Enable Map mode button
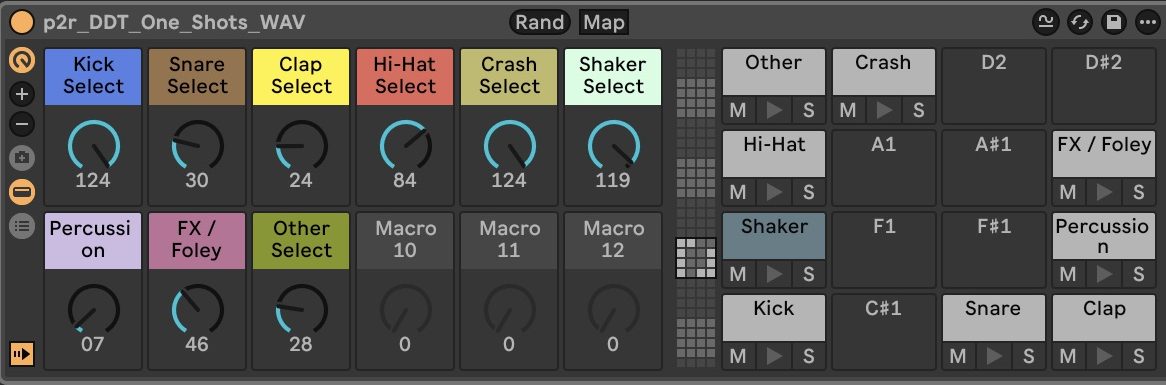The height and width of the screenshot is (385, 1166). [604, 22]
